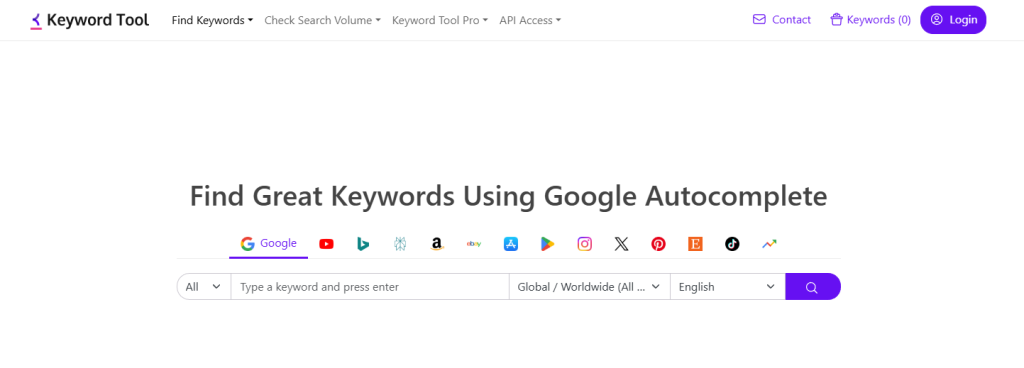Open the All search type dropdown

(204, 286)
